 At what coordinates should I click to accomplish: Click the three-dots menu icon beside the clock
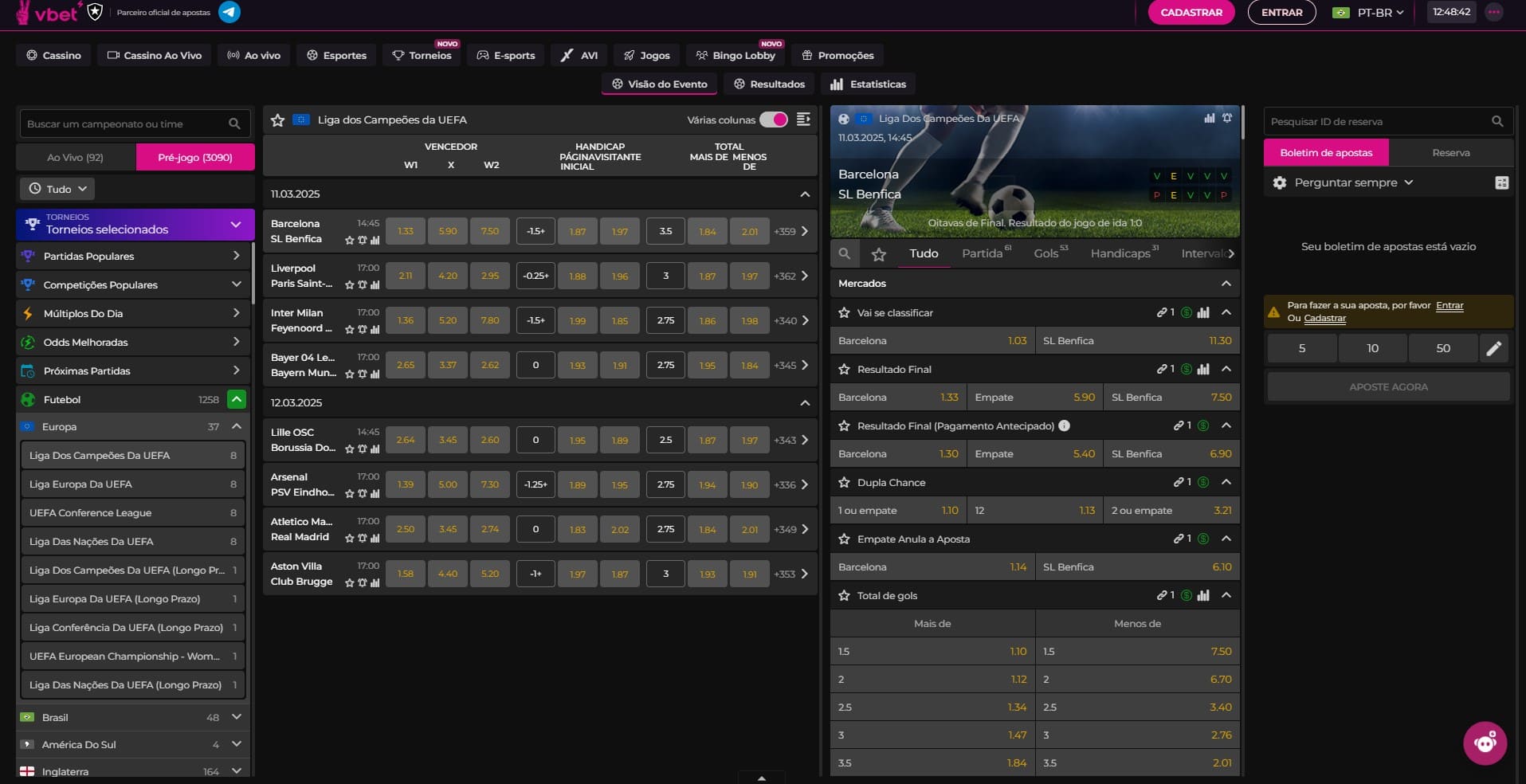1494,12
